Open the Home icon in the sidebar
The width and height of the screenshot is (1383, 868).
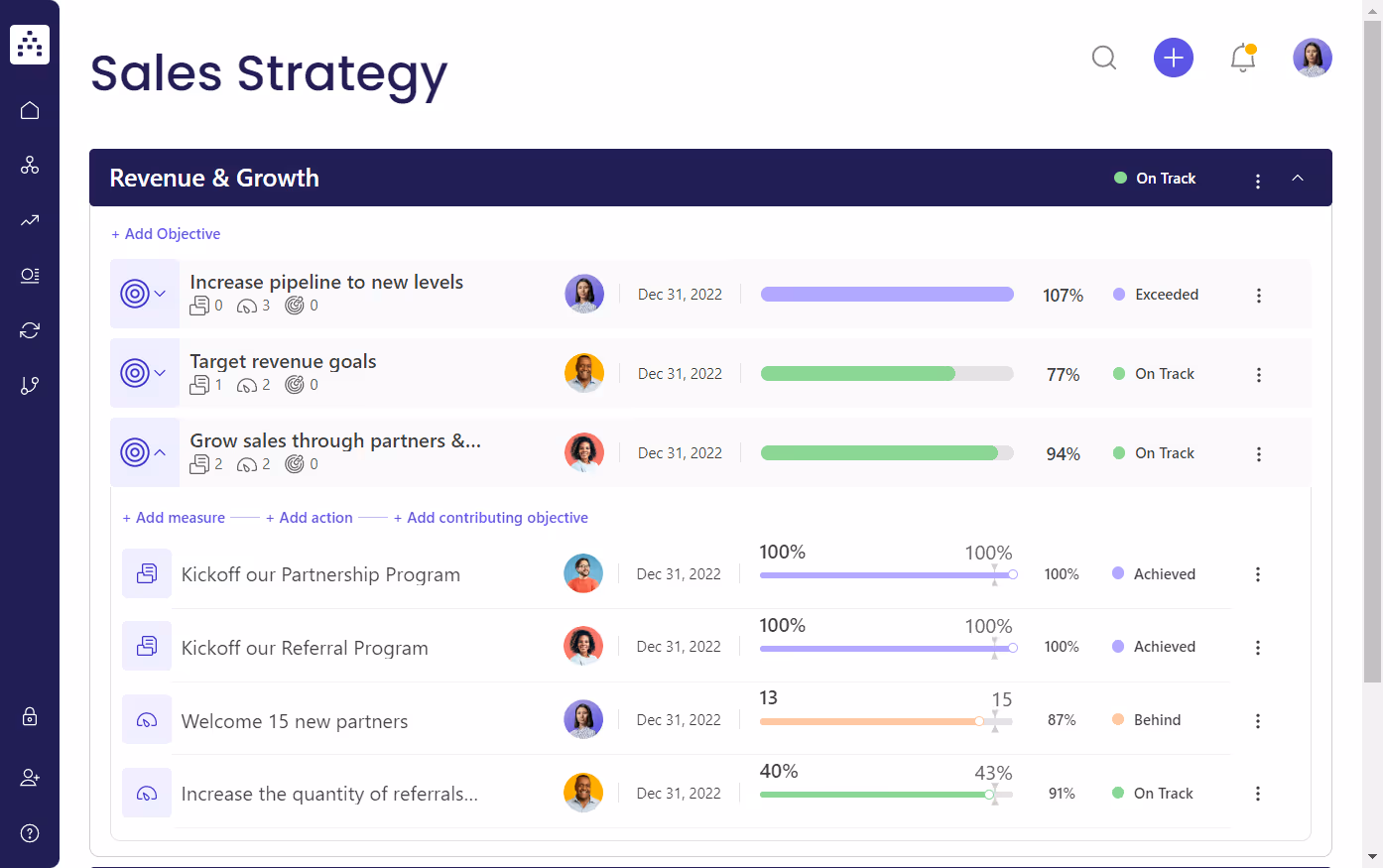29,109
